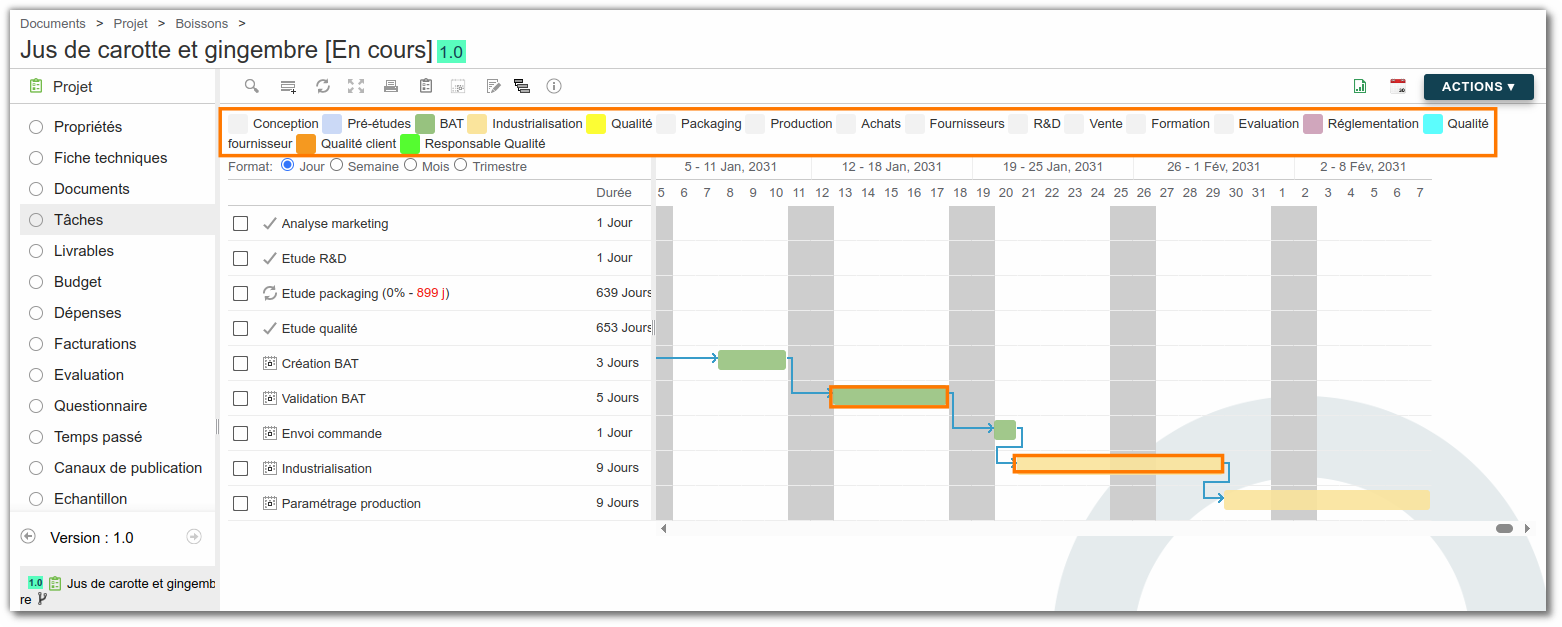This screenshot has width=1562, height=627.
Task: Click the green spreadsheet export icon
Action: (1360, 86)
